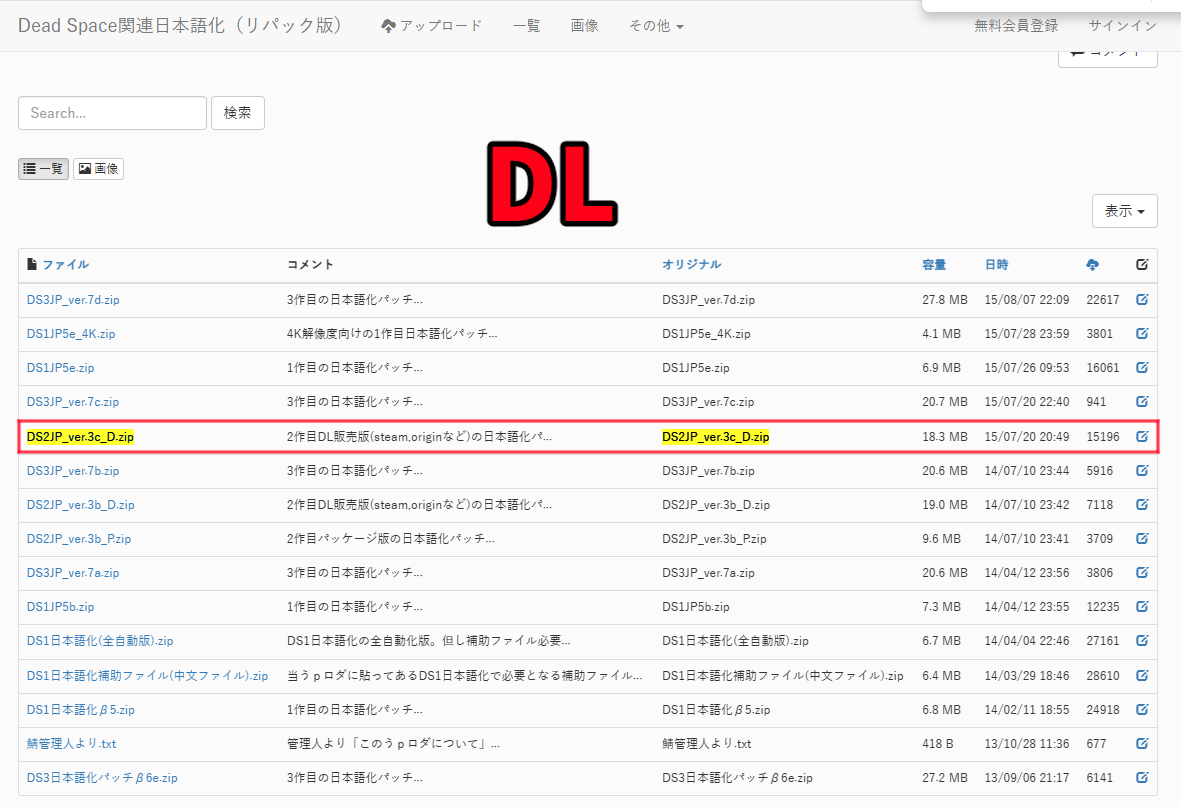Open 画像 in the top navigation
The width and height of the screenshot is (1181, 807).
(x=584, y=26)
